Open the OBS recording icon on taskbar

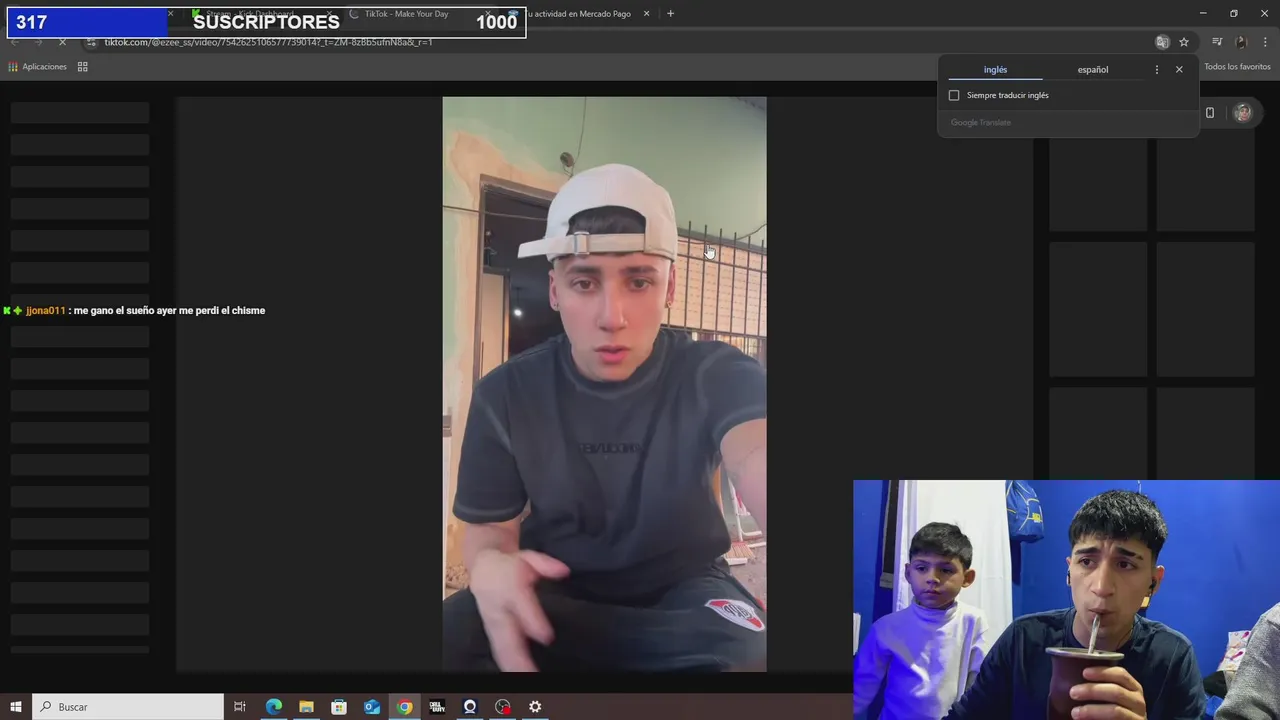pos(503,707)
